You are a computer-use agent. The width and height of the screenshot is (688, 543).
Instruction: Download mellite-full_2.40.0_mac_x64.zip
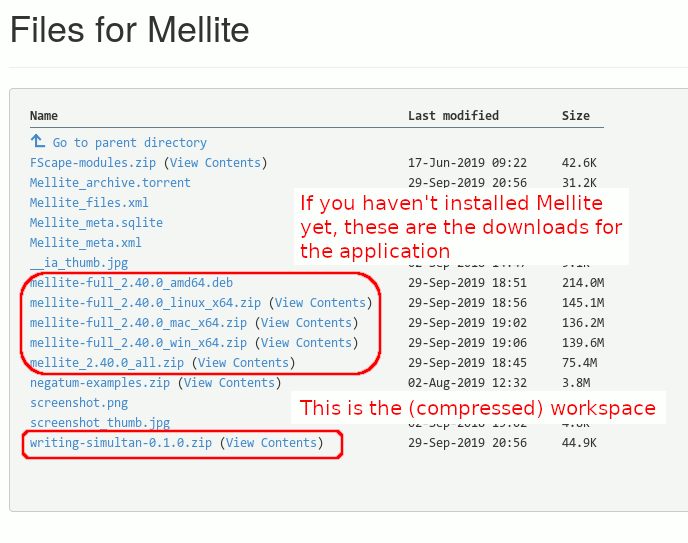coord(138,323)
